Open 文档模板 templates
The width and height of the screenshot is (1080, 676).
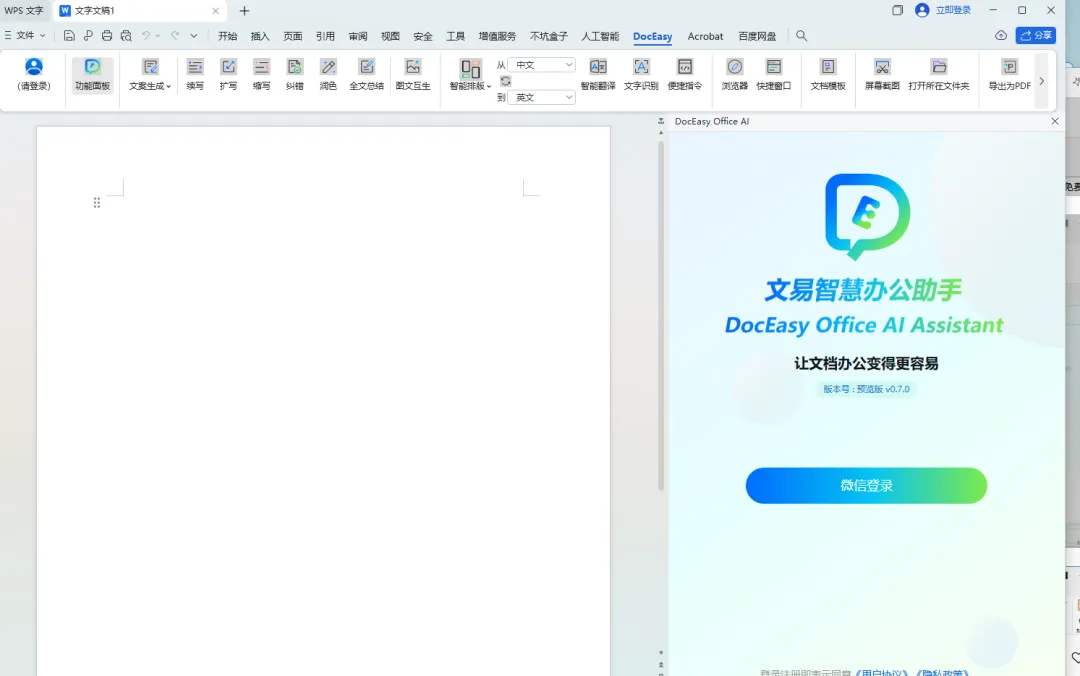coord(828,74)
